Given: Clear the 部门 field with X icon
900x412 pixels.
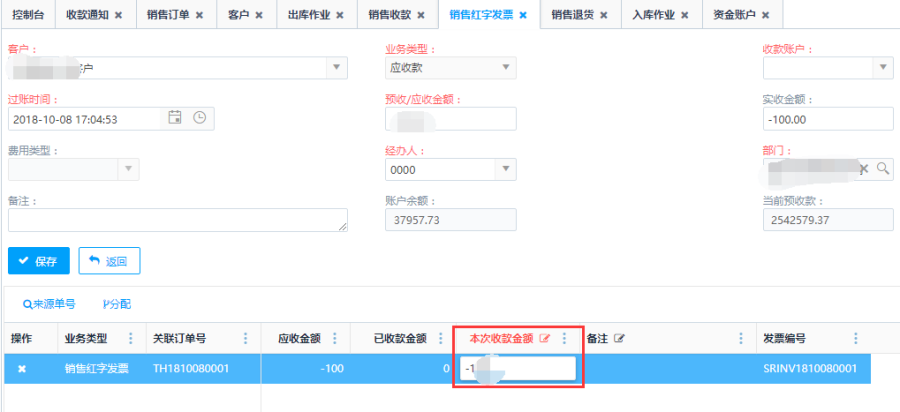Looking at the screenshot, I should (x=864, y=169).
